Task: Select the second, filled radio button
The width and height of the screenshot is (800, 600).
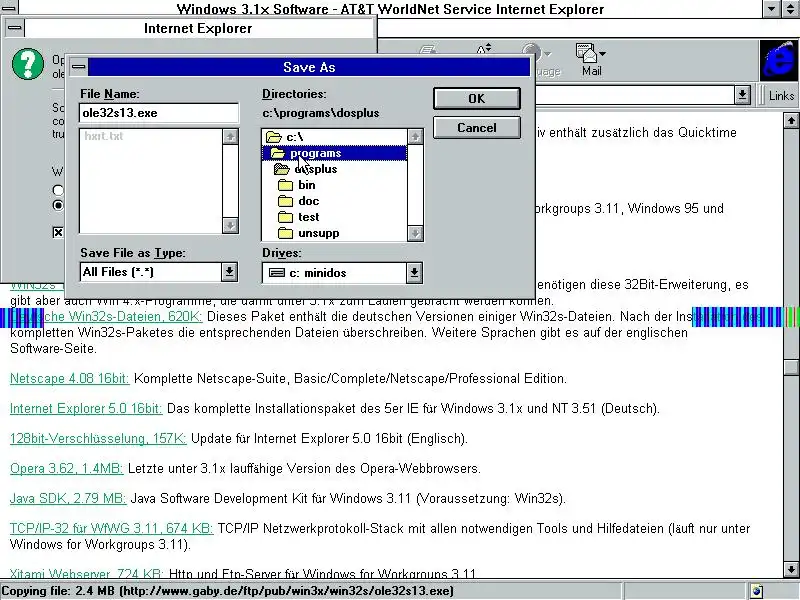Action: click(58, 205)
